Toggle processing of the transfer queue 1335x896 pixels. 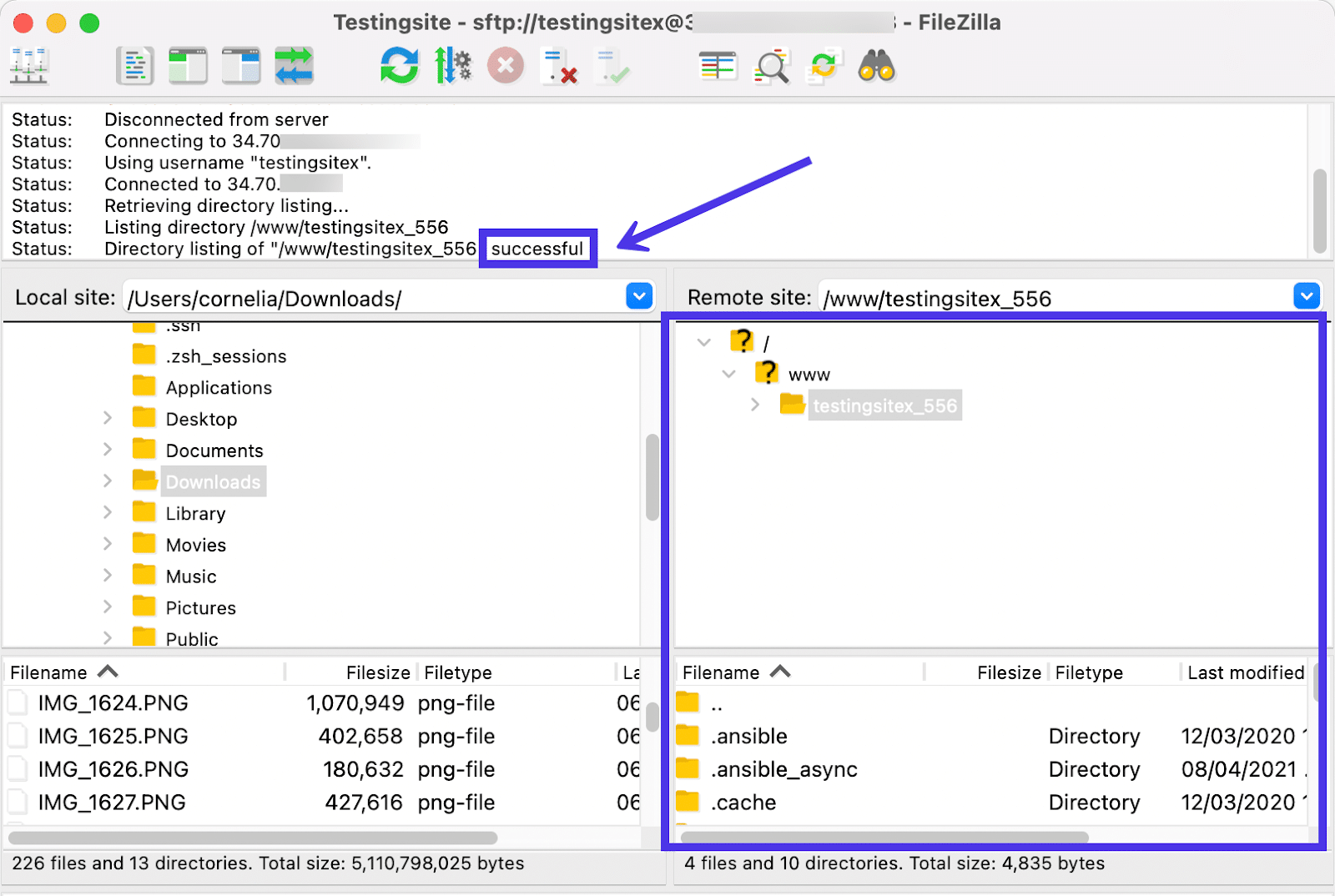coord(453,65)
